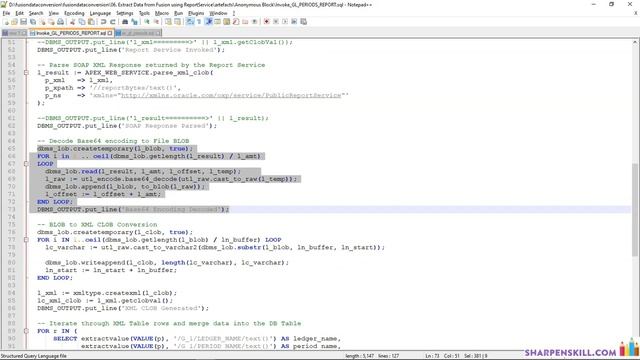Undo the last edit using Undo icon

click(103, 22)
